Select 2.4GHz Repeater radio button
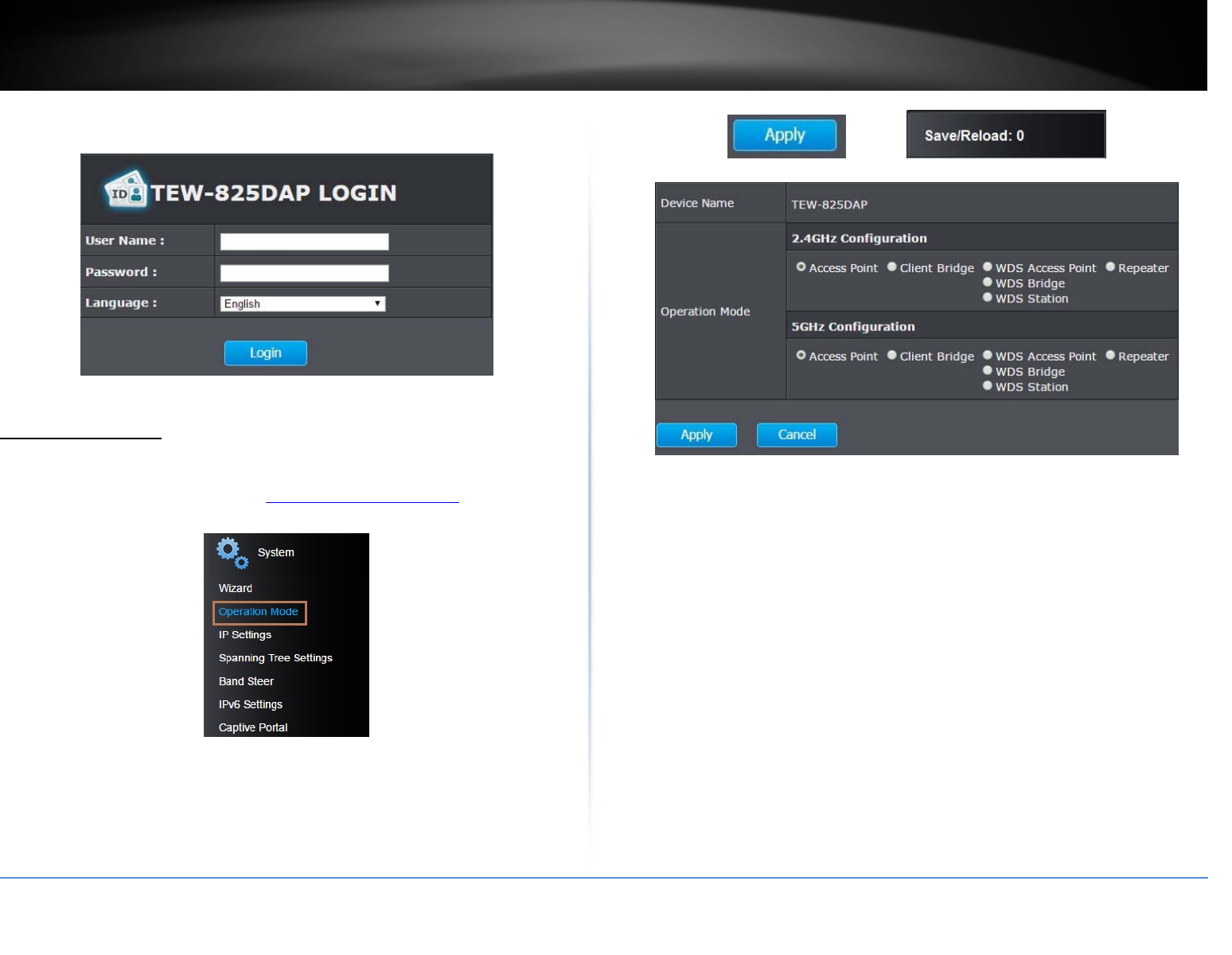 tap(1110, 267)
